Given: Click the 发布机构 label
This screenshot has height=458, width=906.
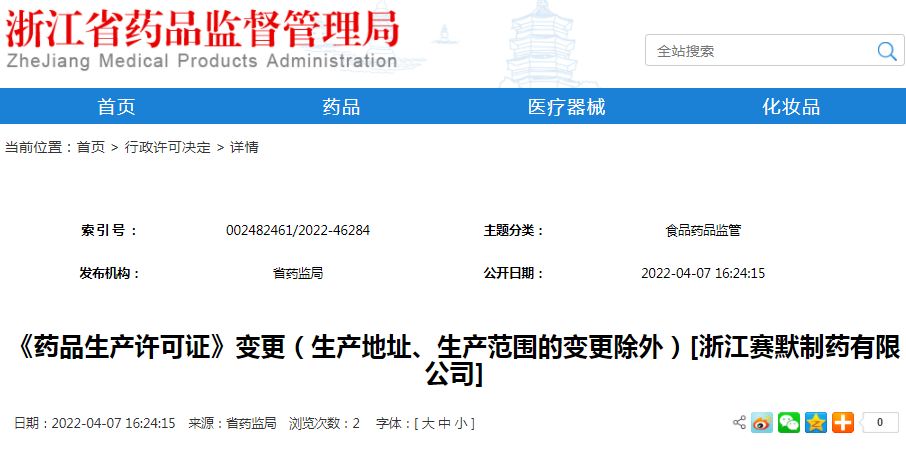Looking at the screenshot, I should (x=110, y=273).
